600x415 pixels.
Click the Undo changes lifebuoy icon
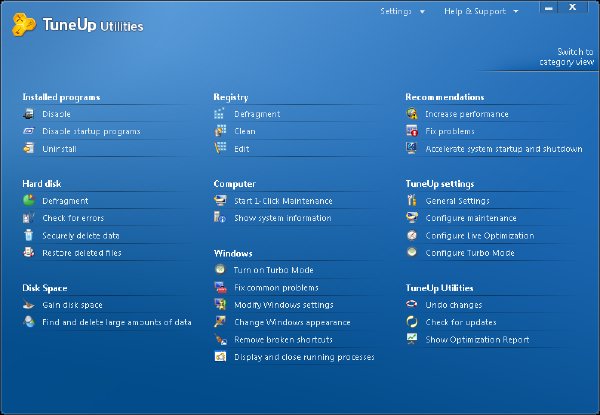[x=412, y=304]
